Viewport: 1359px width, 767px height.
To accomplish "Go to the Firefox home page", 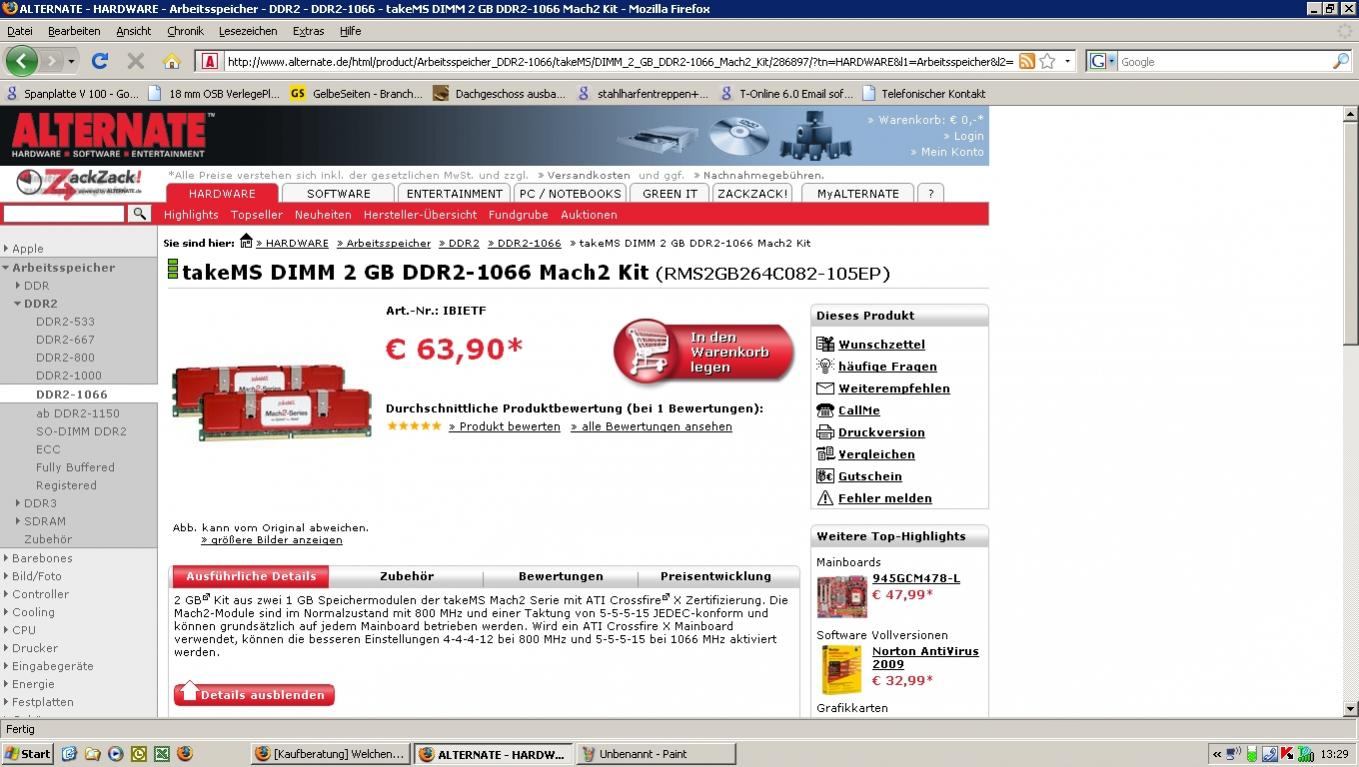I will 172,61.
